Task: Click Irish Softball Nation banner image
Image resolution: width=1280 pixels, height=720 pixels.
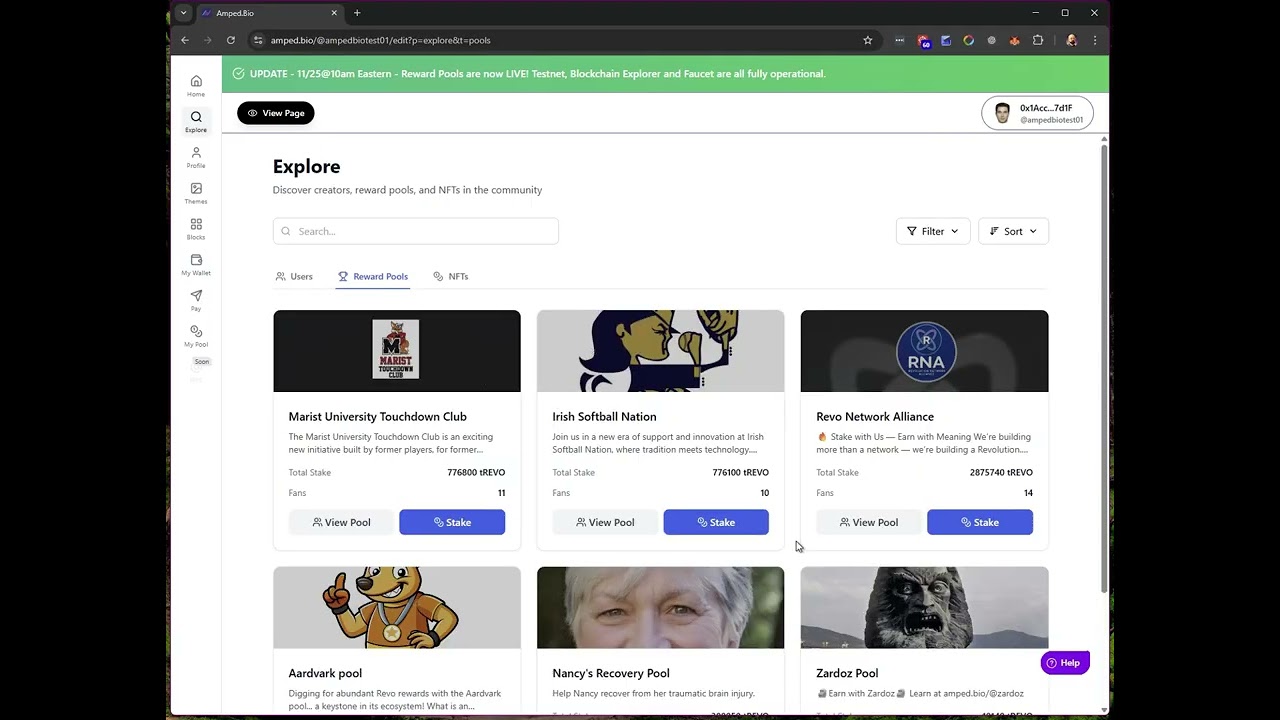Action: click(x=661, y=351)
